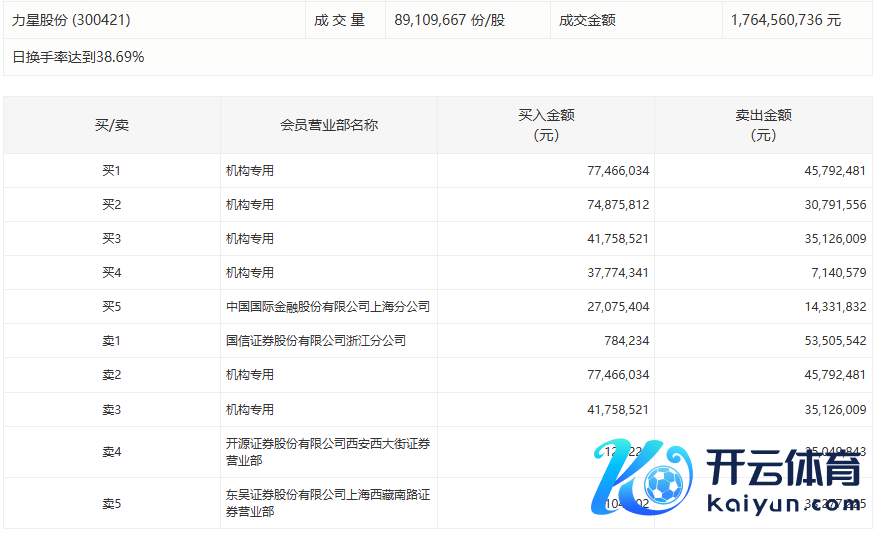Viewport: 876px width, 537px height.
Task: Open 开源证券 西安西大街证券营业部 entry
Action: (x=327, y=452)
